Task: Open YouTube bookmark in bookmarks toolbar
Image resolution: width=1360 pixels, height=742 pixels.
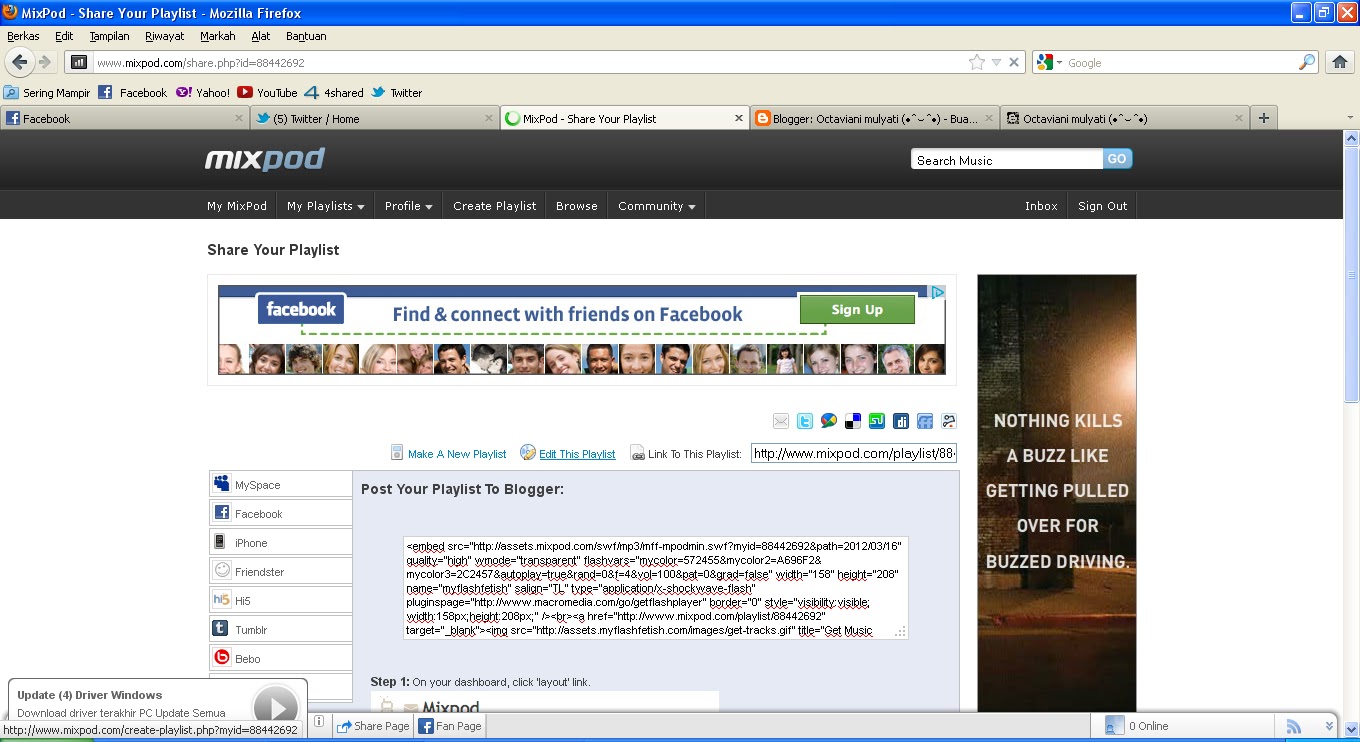Action: pos(267,92)
